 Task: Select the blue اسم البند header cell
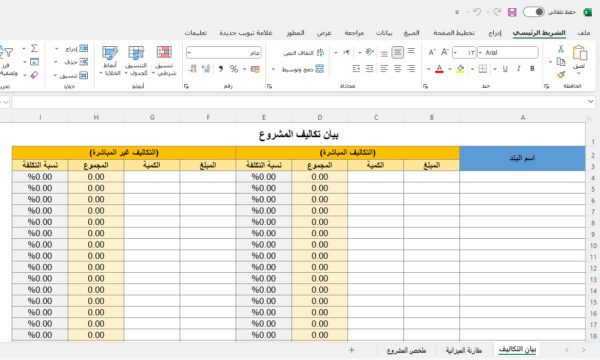tap(522, 158)
